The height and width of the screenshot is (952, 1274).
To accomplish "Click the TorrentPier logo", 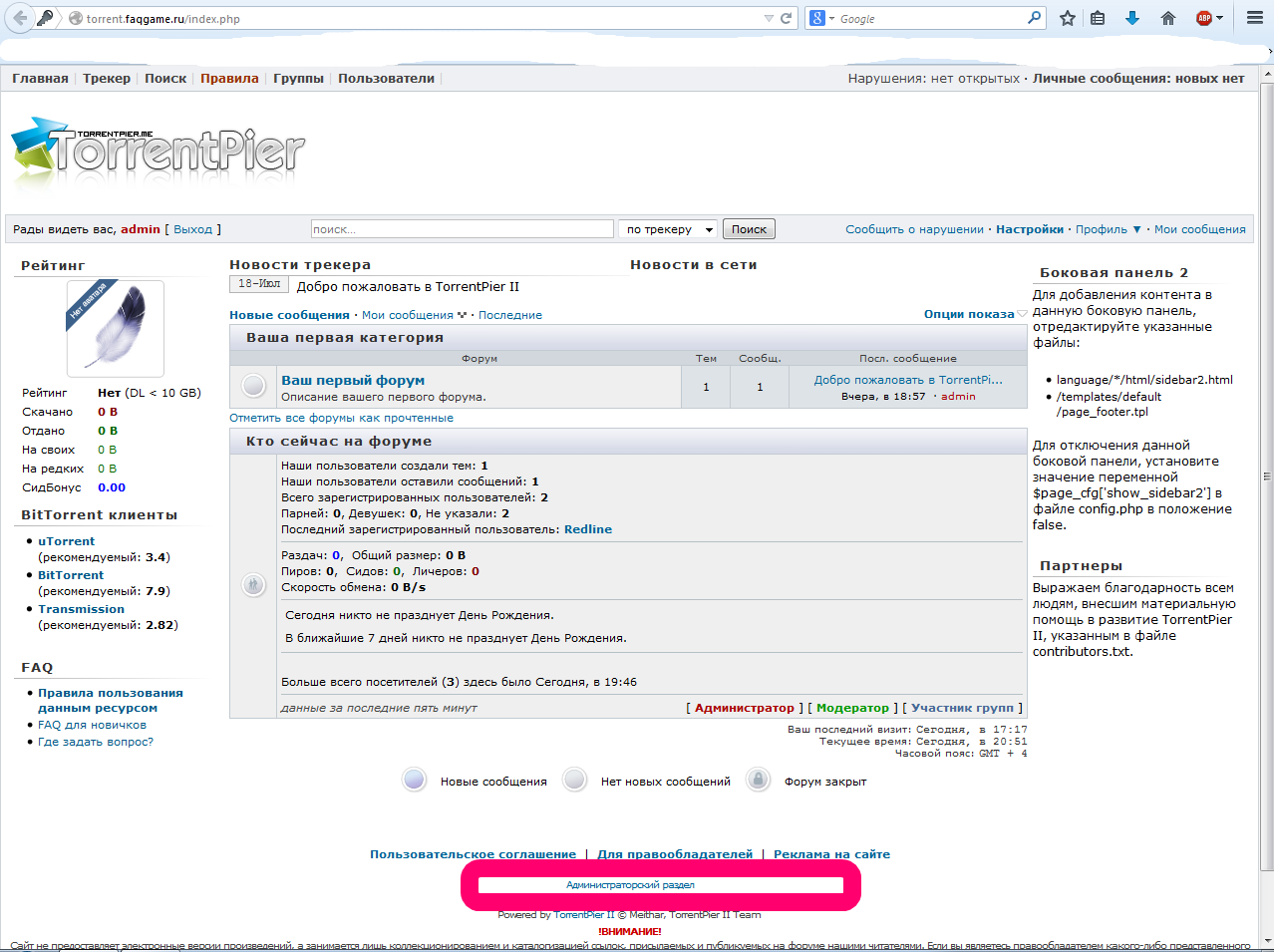I will pyautogui.click(x=159, y=150).
